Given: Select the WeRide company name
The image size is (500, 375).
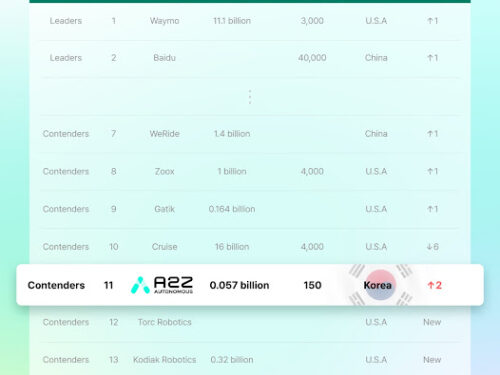Looking at the screenshot, I should [165, 134].
